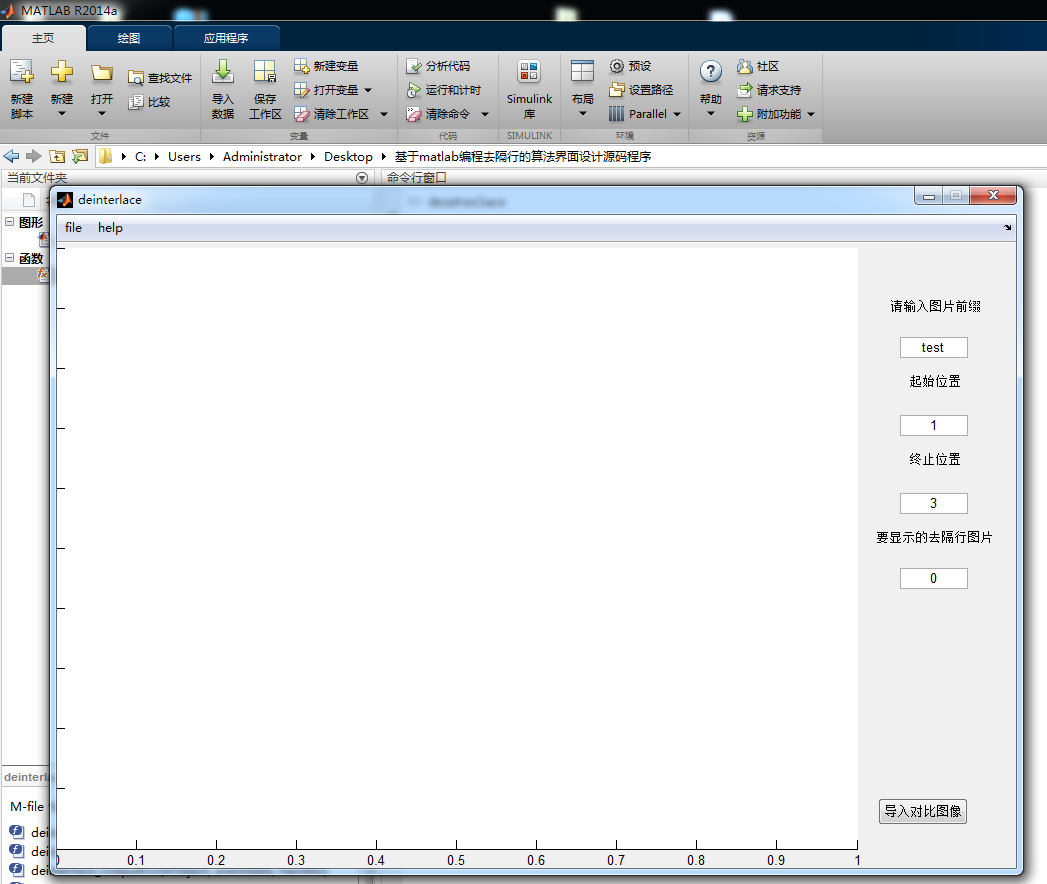Click the start position (起始位置) field

933,425
